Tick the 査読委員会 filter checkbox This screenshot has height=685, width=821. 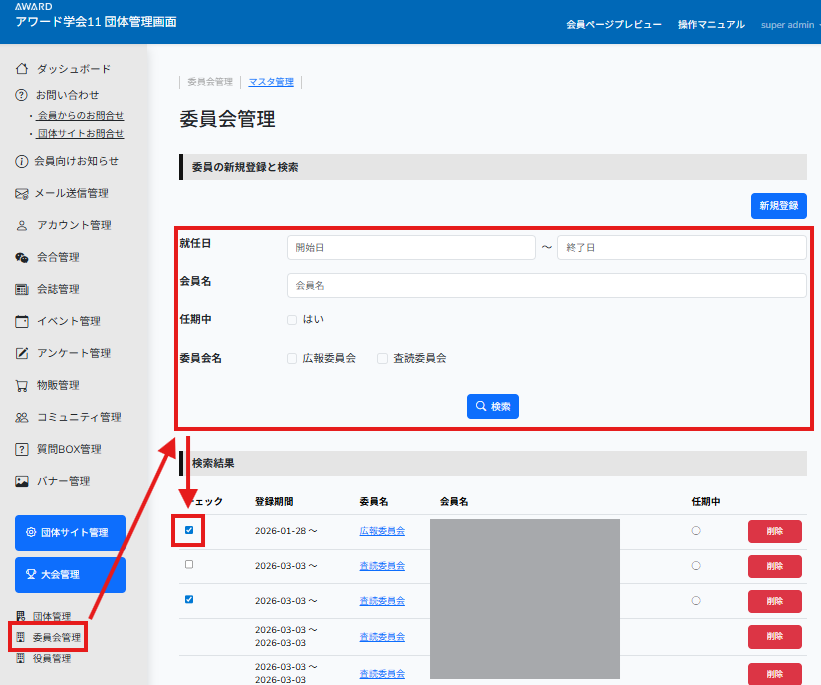[x=382, y=358]
